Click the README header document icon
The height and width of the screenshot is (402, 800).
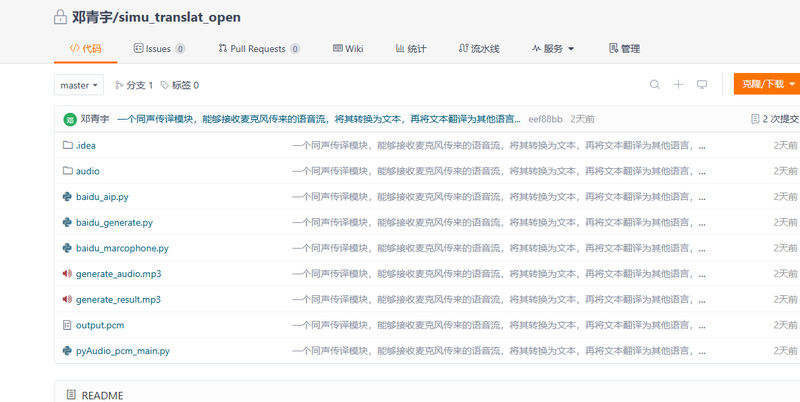71,395
